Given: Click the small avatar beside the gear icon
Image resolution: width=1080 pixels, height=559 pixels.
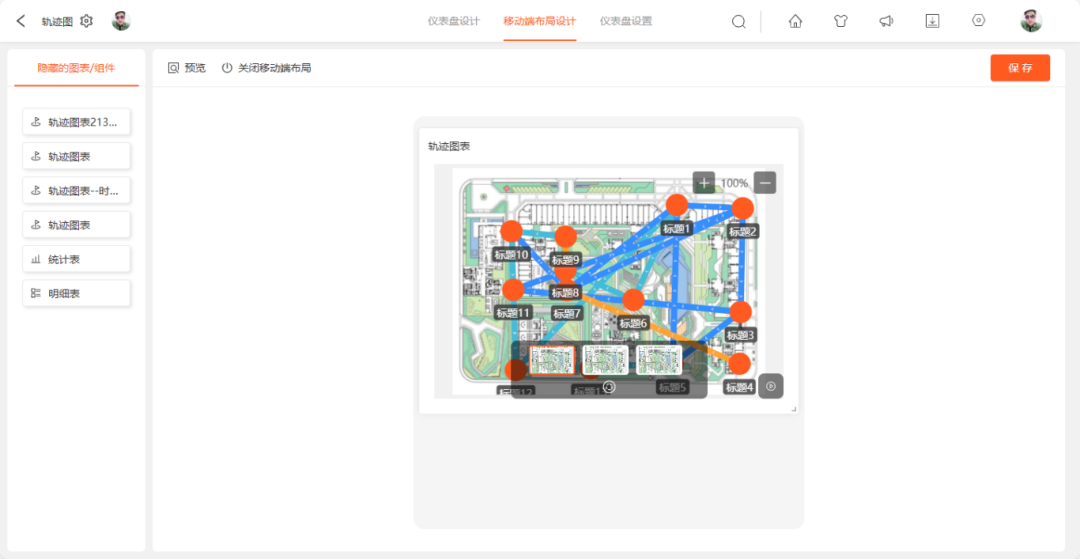Looking at the screenshot, I should [x=121, y=21].
